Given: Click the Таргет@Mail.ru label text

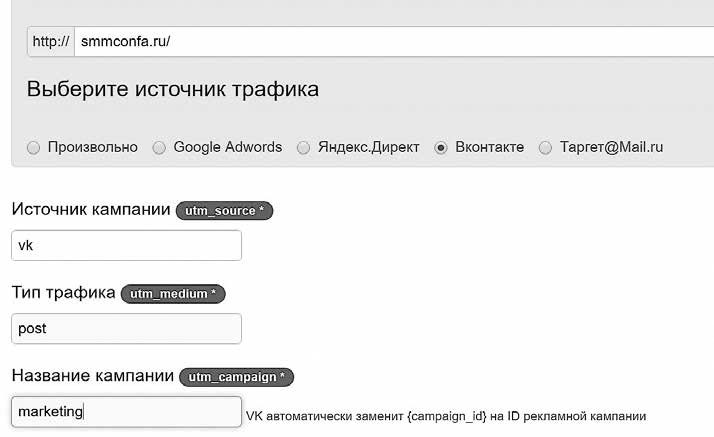Looking at the screenshot, I should click(611, 147).
